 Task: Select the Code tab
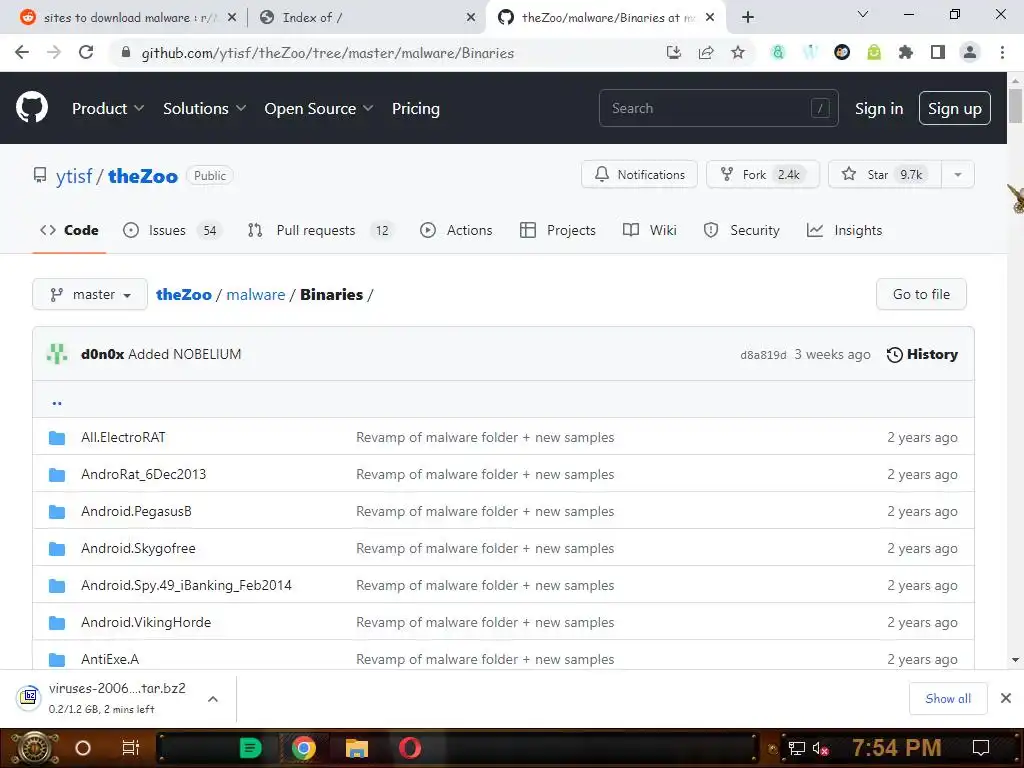tap(69, 230)
